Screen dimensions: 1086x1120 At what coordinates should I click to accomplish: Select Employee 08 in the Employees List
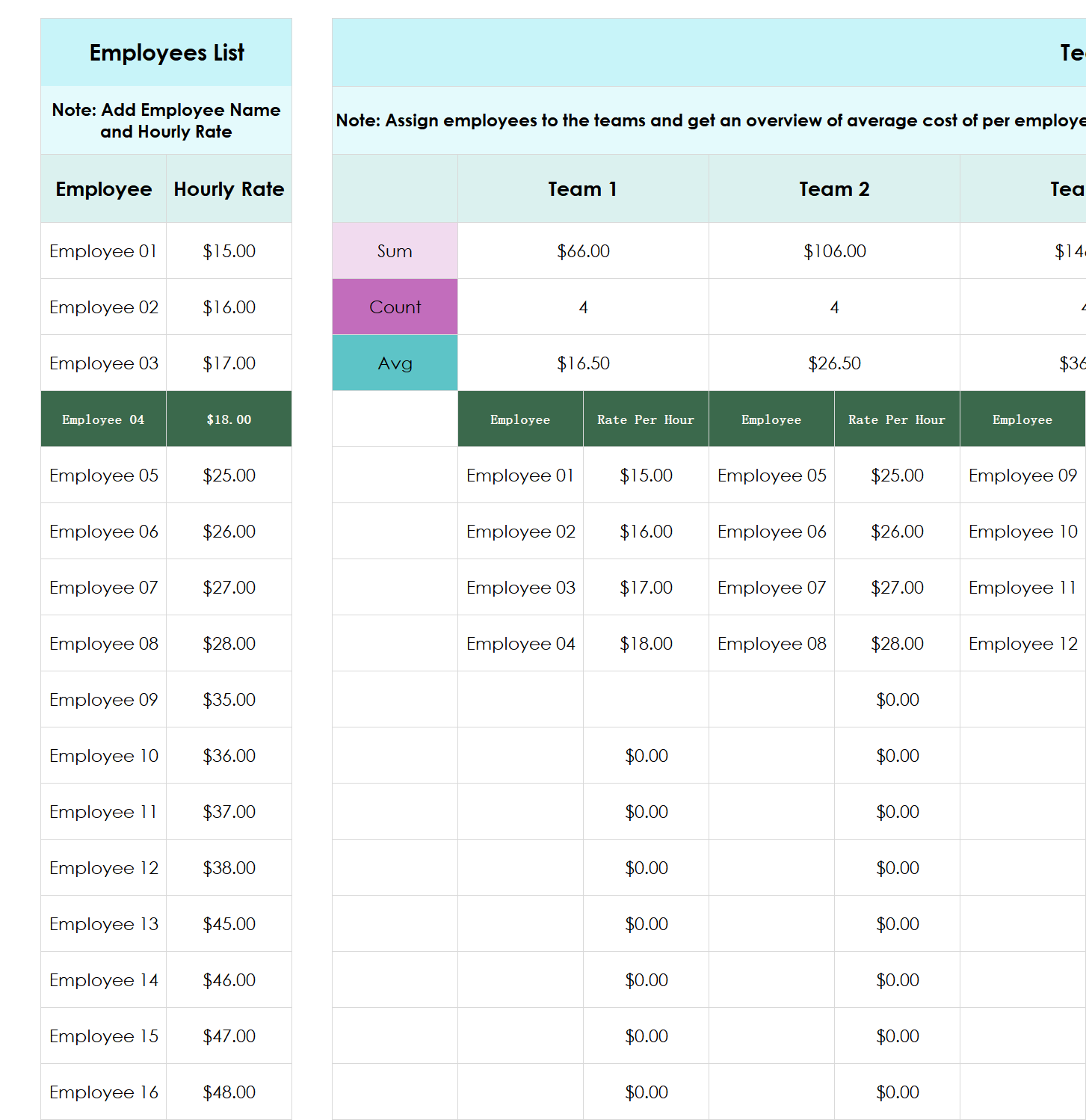point(103,643)
